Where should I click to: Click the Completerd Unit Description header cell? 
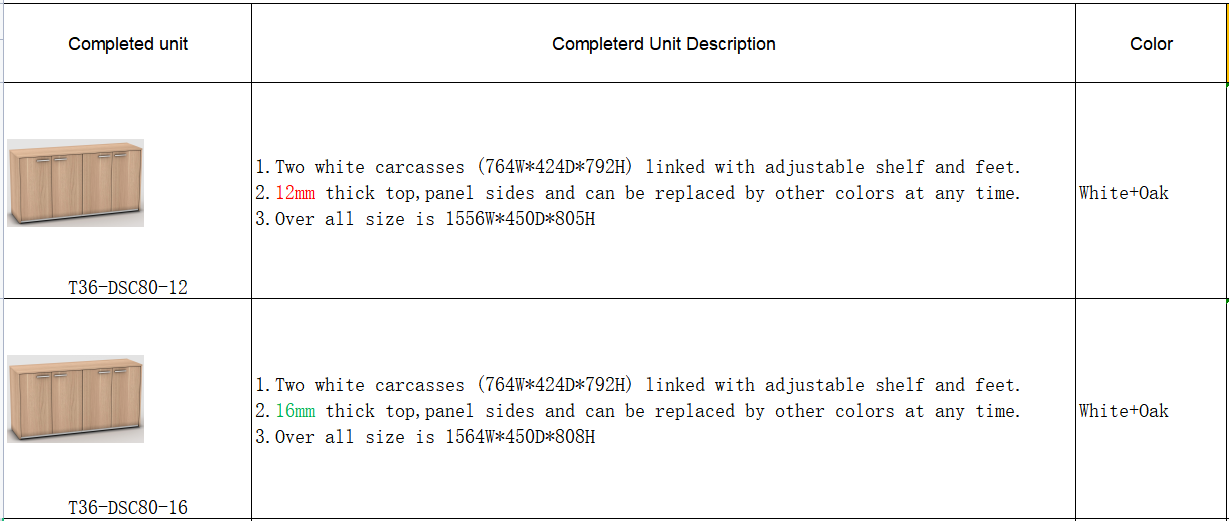click(x=663, y=43)
